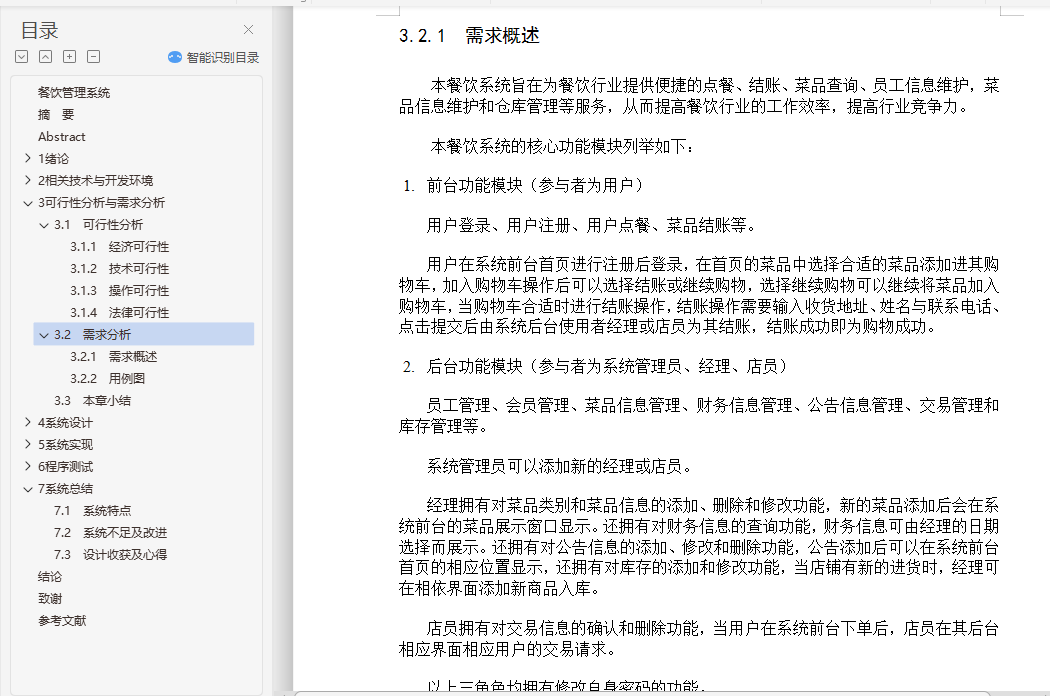Jump to 结论 entry

pos(50,577)
